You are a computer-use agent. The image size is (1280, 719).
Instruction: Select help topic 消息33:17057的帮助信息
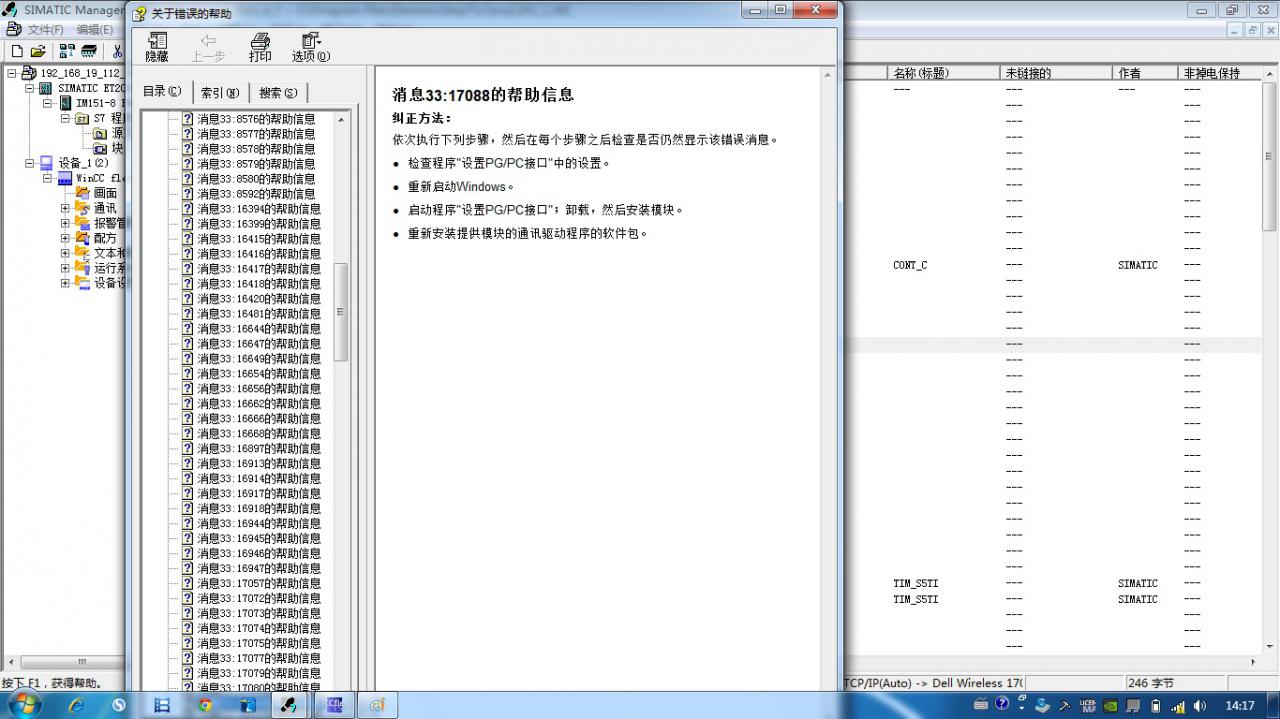click(x=258, y=584)
